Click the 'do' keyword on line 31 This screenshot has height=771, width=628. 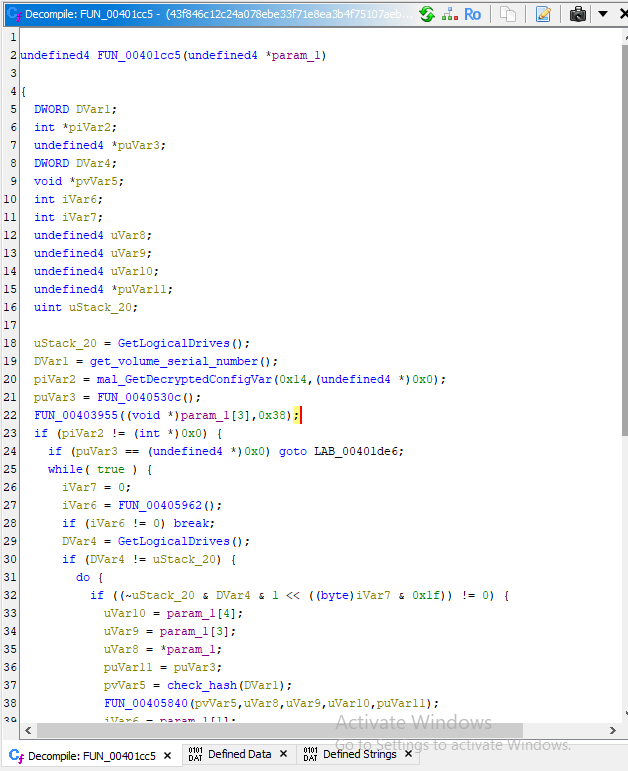coord(83,577)
